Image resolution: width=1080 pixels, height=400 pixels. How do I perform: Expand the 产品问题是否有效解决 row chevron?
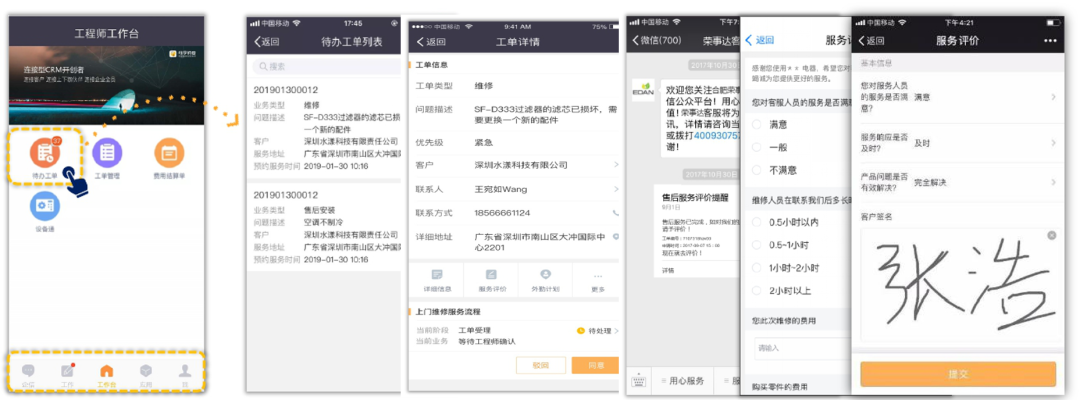tap(1054, 183)
